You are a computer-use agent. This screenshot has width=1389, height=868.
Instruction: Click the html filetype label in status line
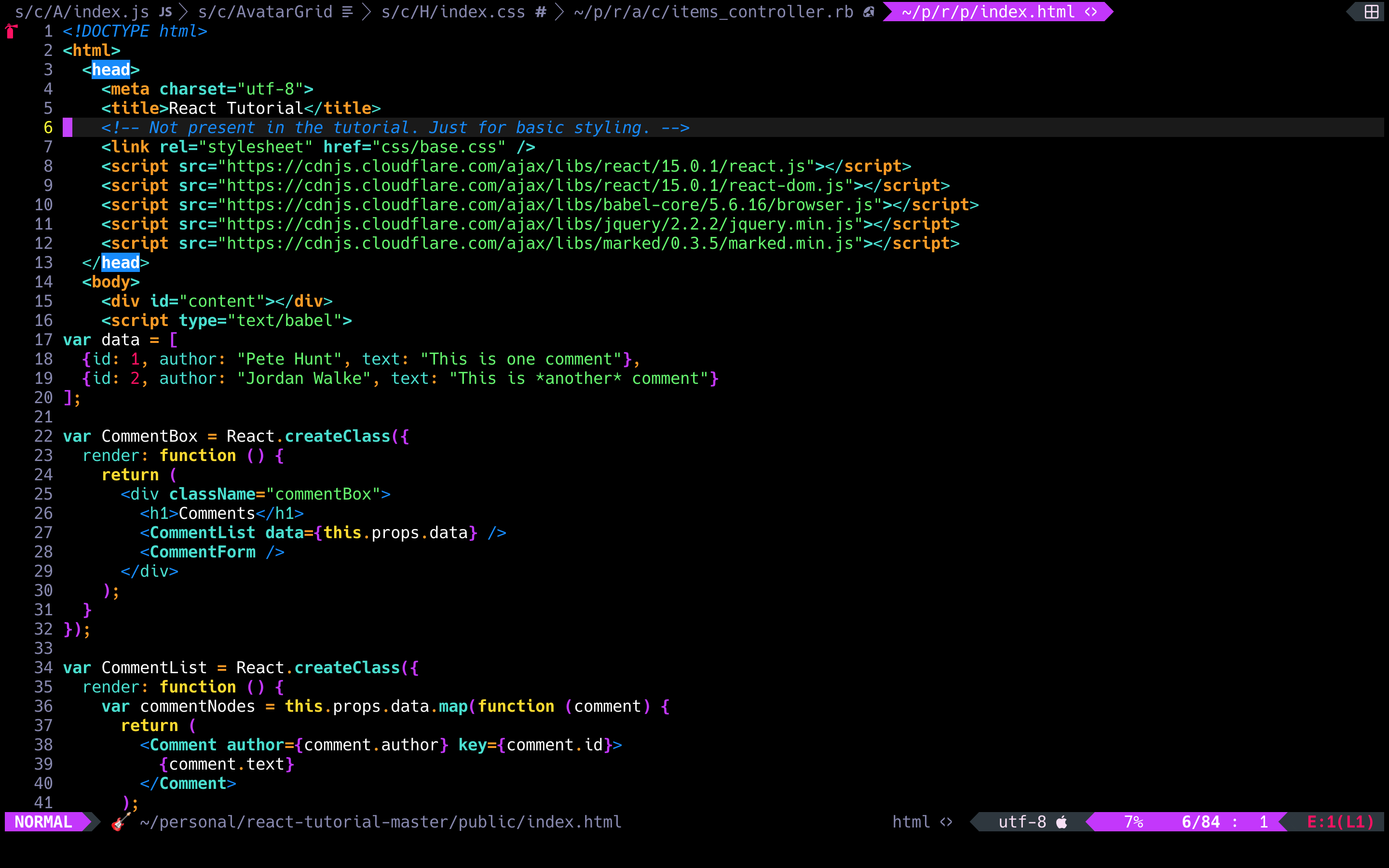pos(911,822)
